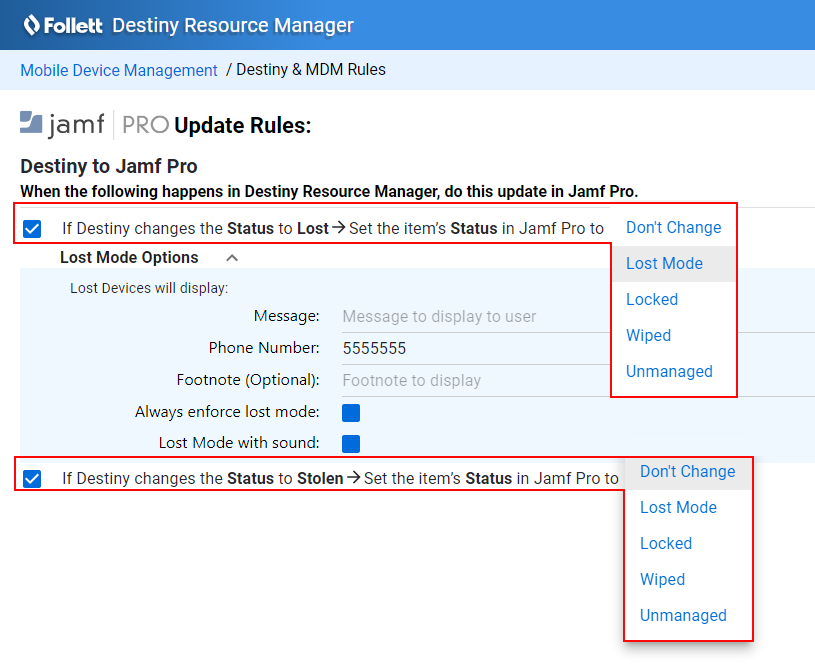Click the Message input field
The width and height of the screenshot is (815, 670).
(x=476, y=317)
